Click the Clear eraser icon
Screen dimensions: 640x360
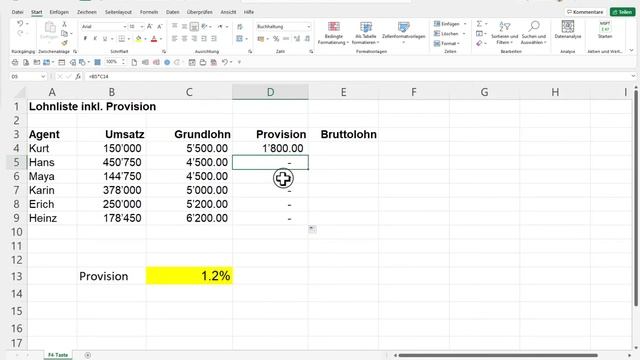tap(480, 43)
